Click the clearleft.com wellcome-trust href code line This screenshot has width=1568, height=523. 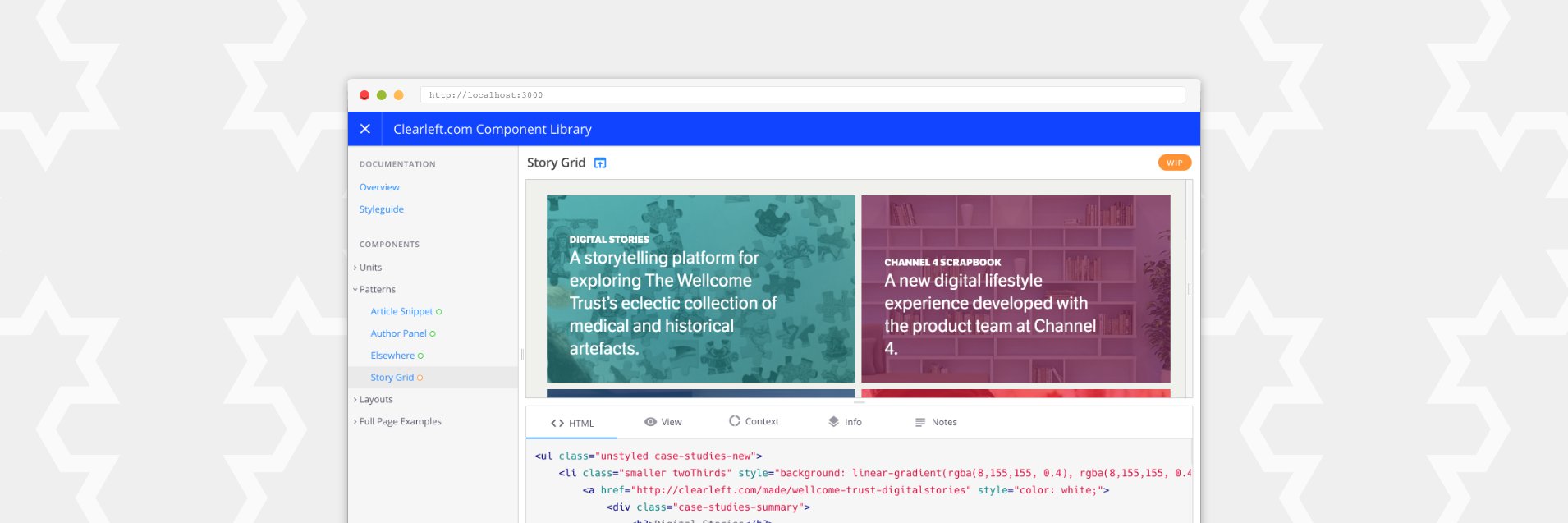[846, 491]
